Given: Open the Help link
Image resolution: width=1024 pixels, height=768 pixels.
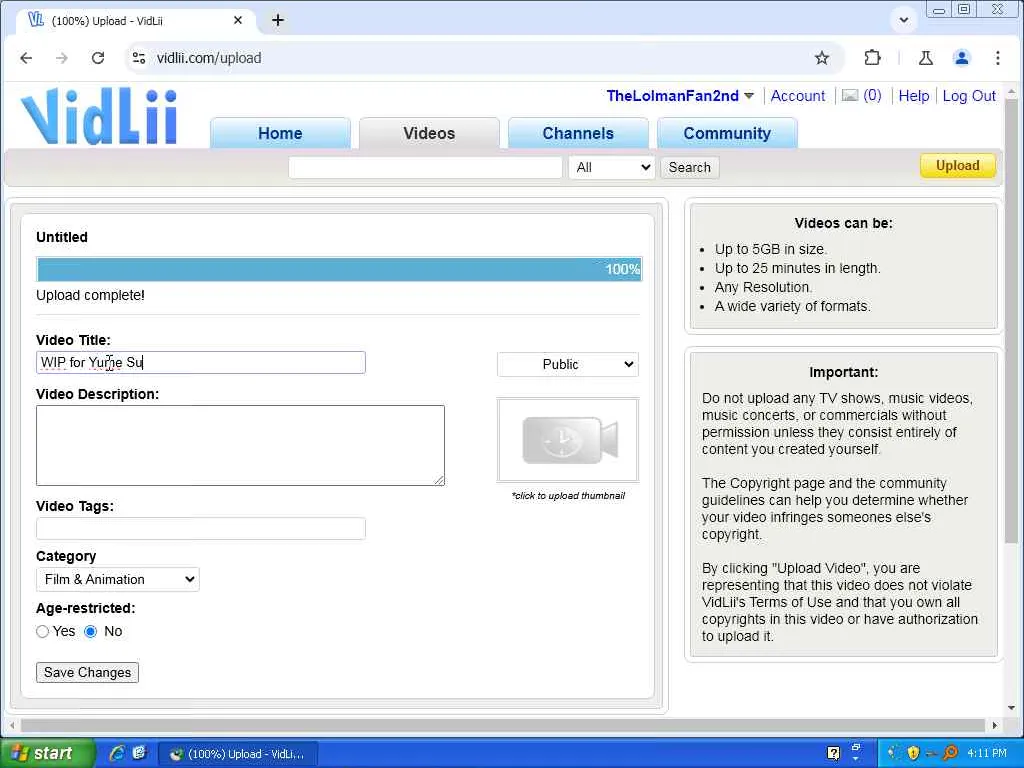Looking at the screenshot, I should tap(914, 96).
